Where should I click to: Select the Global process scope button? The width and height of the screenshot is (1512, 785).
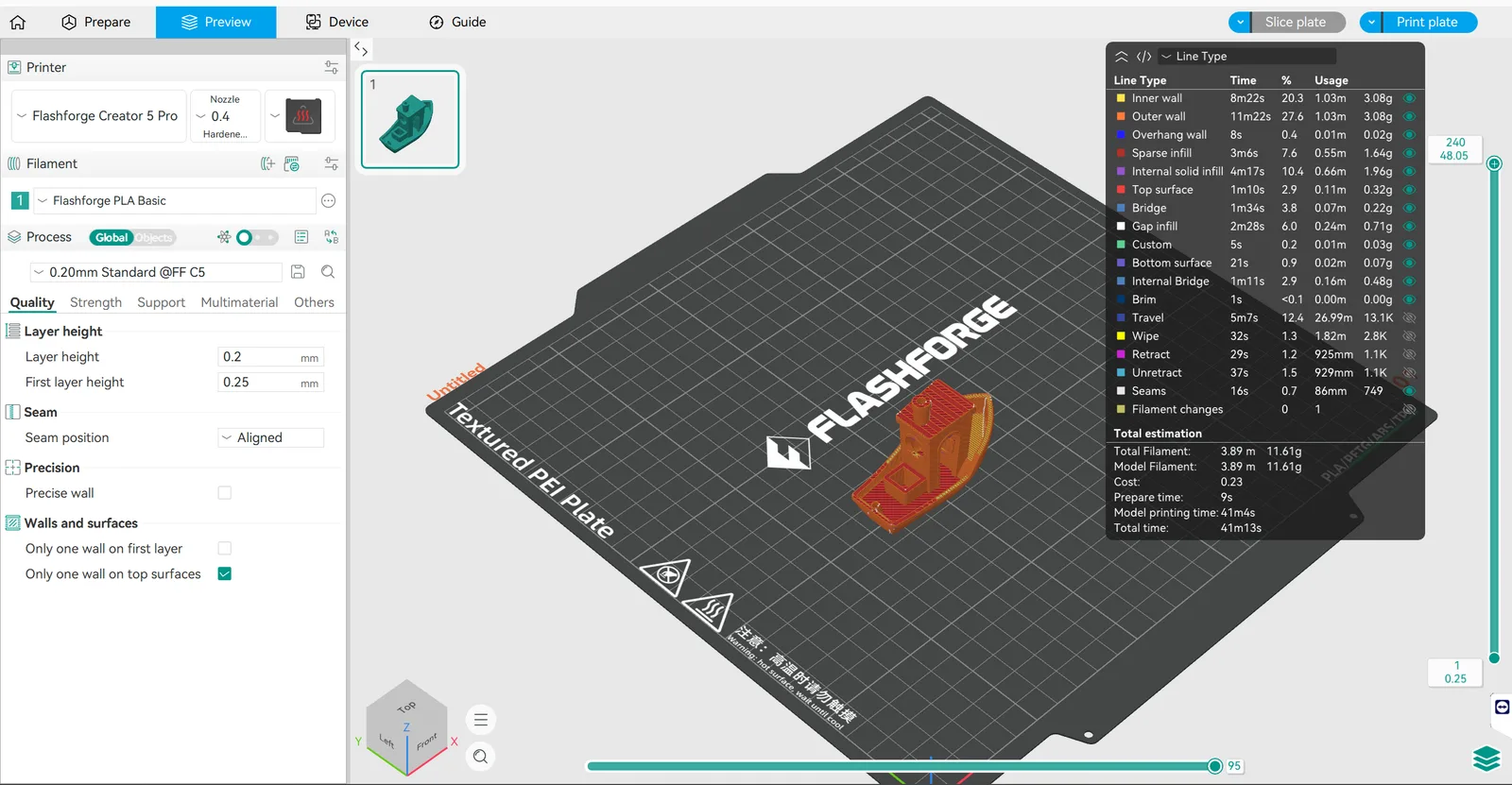[x=112, y=238]
